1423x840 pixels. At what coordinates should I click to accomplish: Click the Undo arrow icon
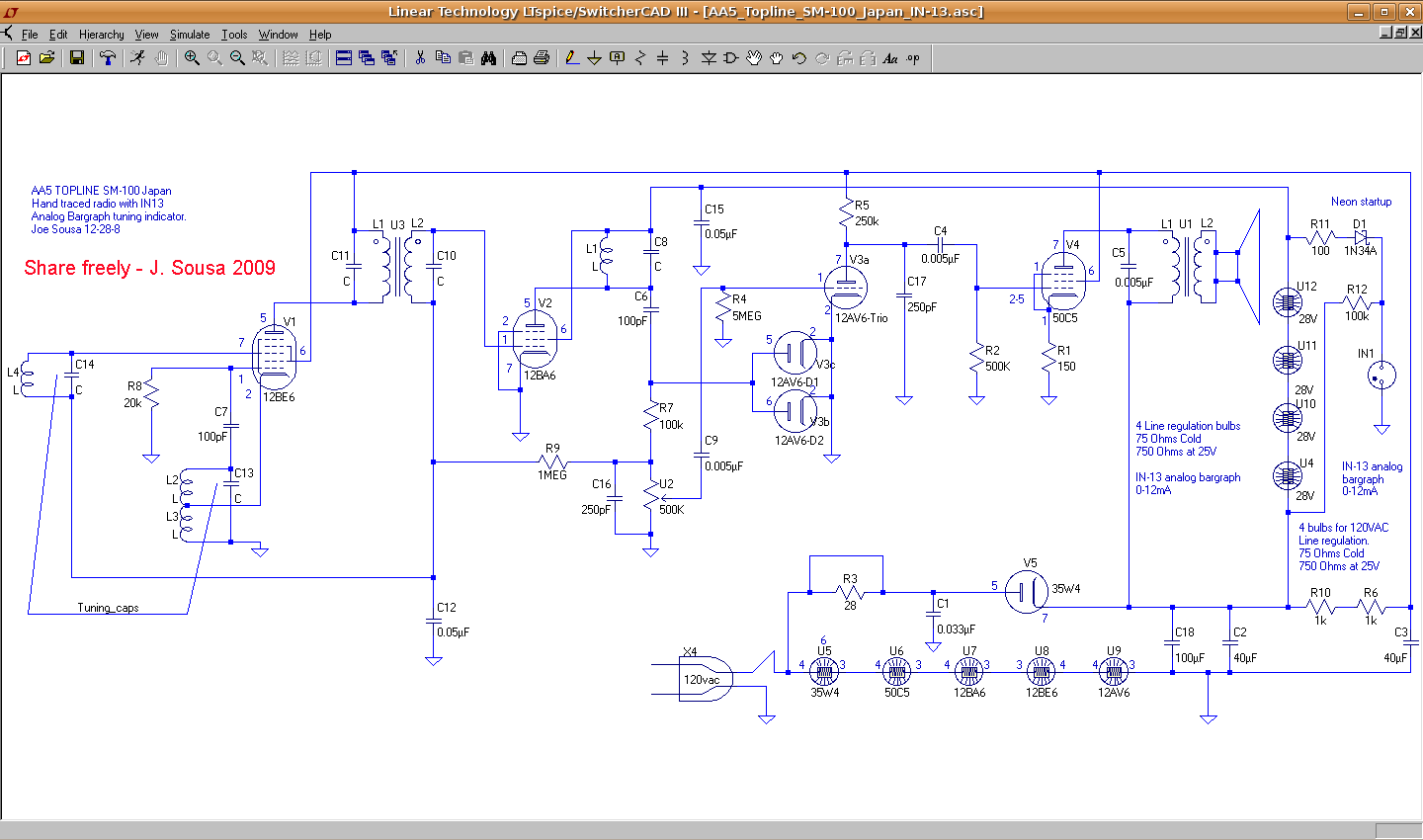tap(799, 58)
